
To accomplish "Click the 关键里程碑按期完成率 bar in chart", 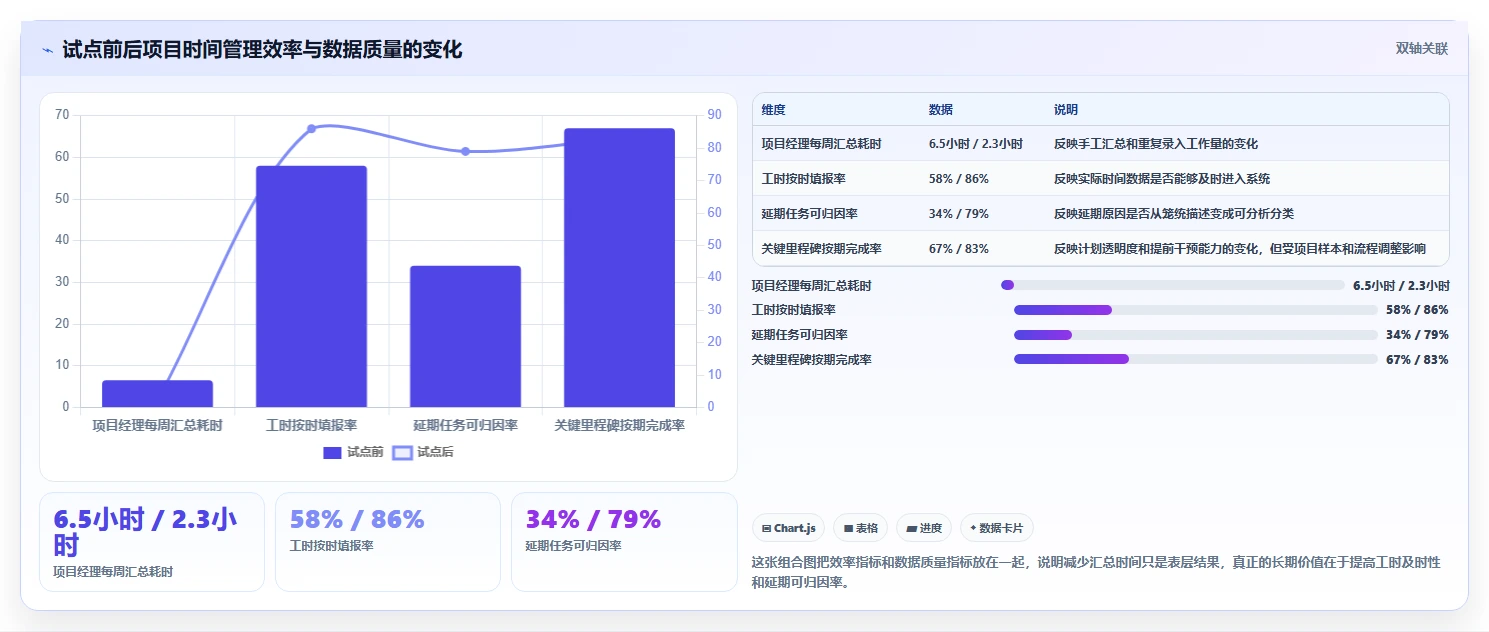I will coord(619,268).
